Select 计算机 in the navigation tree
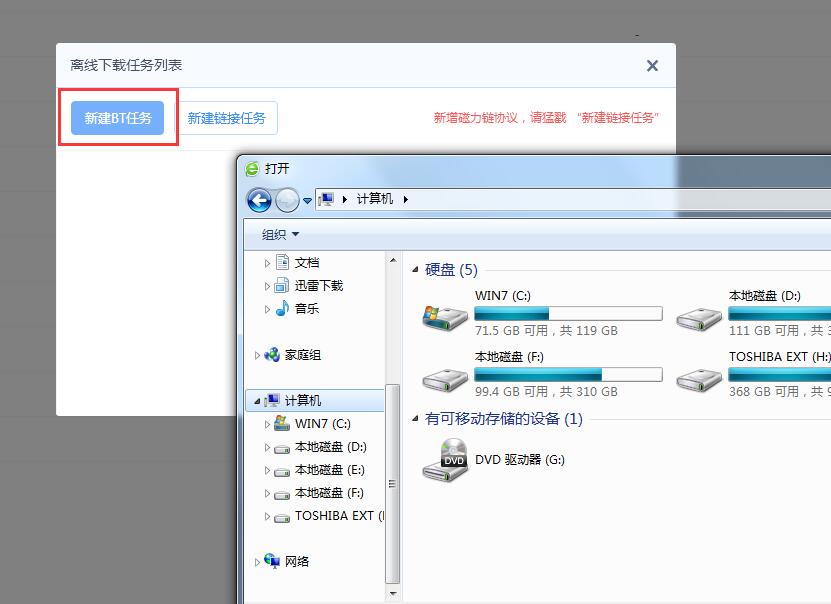 point(303,401)
